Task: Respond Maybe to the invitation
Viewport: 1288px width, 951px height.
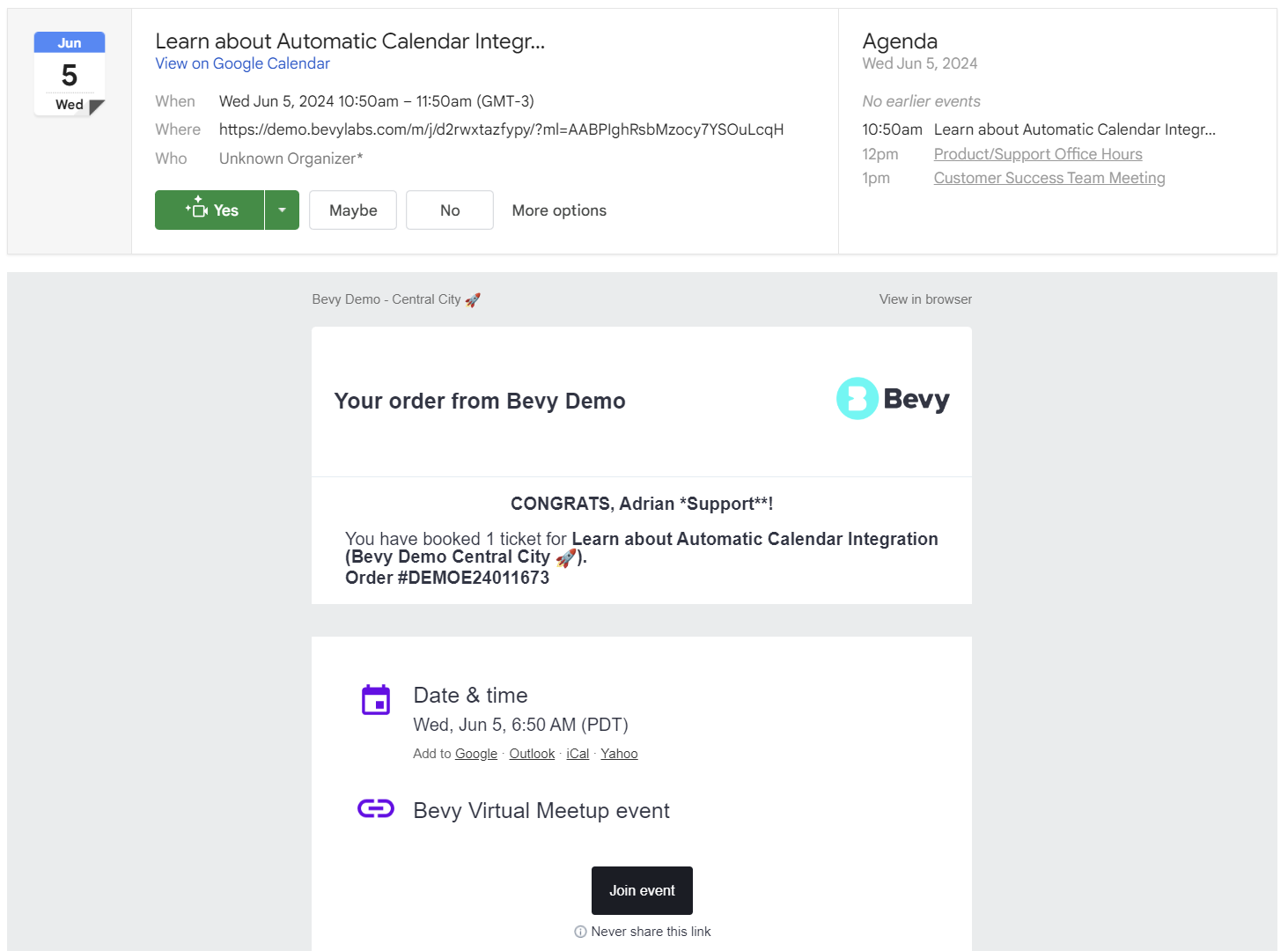Action: coord(353,210)
